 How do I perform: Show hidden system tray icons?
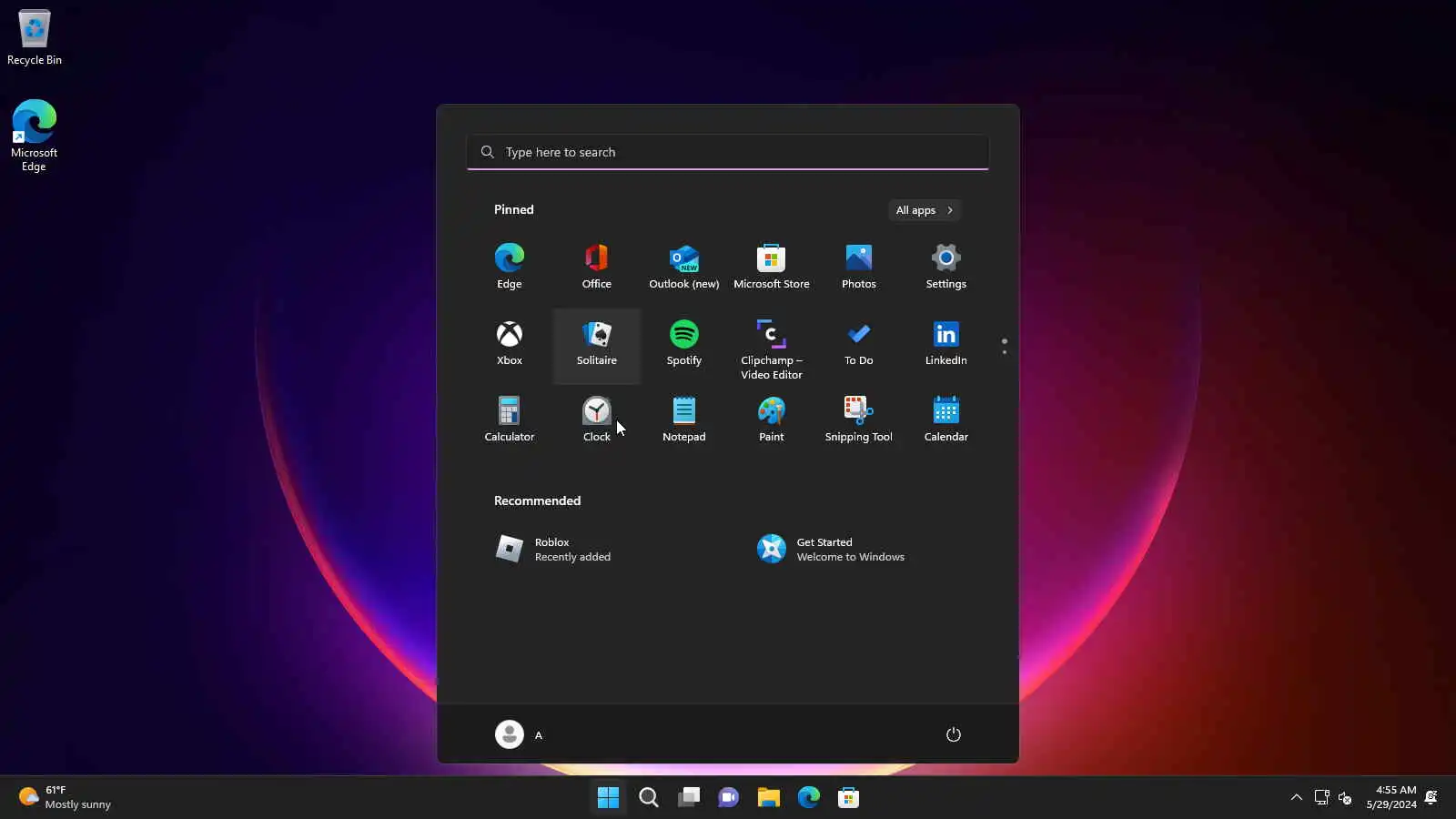(x=1297, y=798)
